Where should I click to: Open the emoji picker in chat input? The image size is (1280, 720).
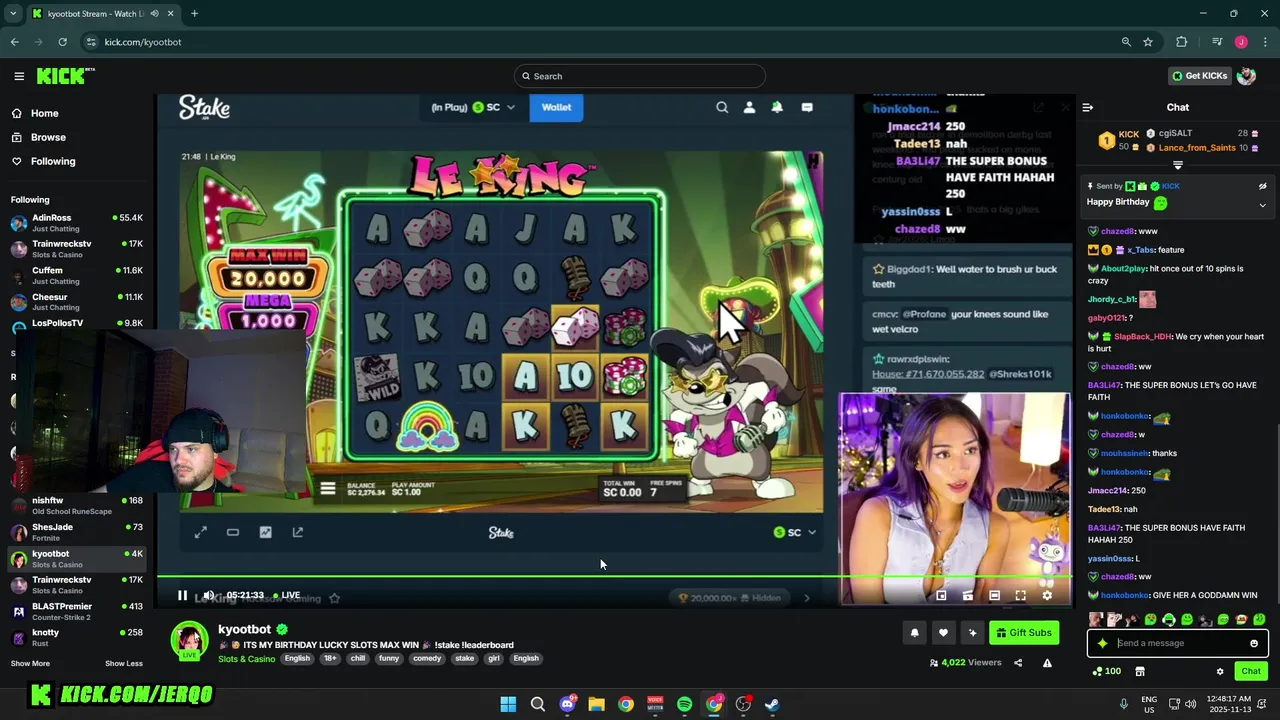pos(1254,643)
